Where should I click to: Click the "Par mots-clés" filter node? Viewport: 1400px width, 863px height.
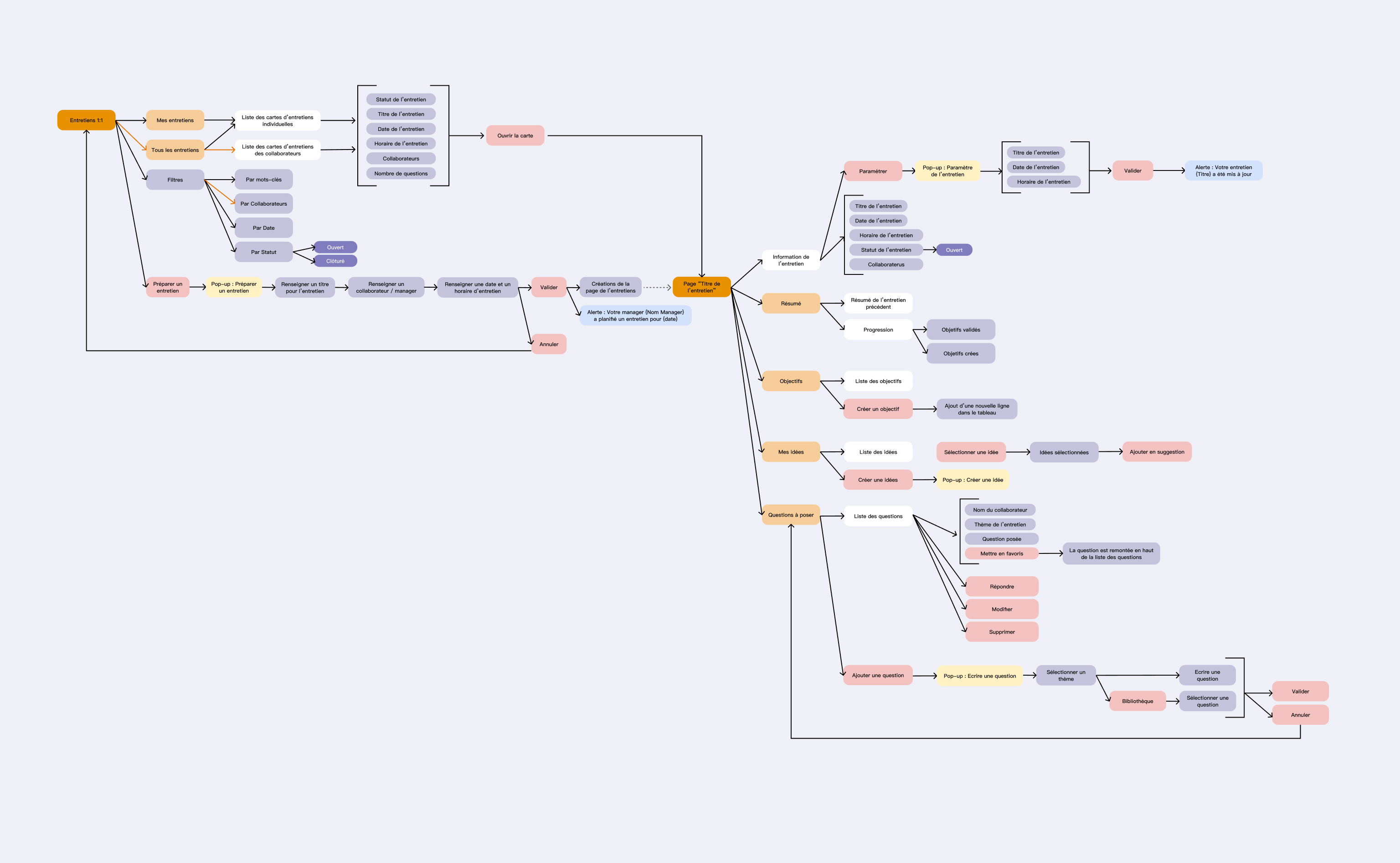pos(263,179)
